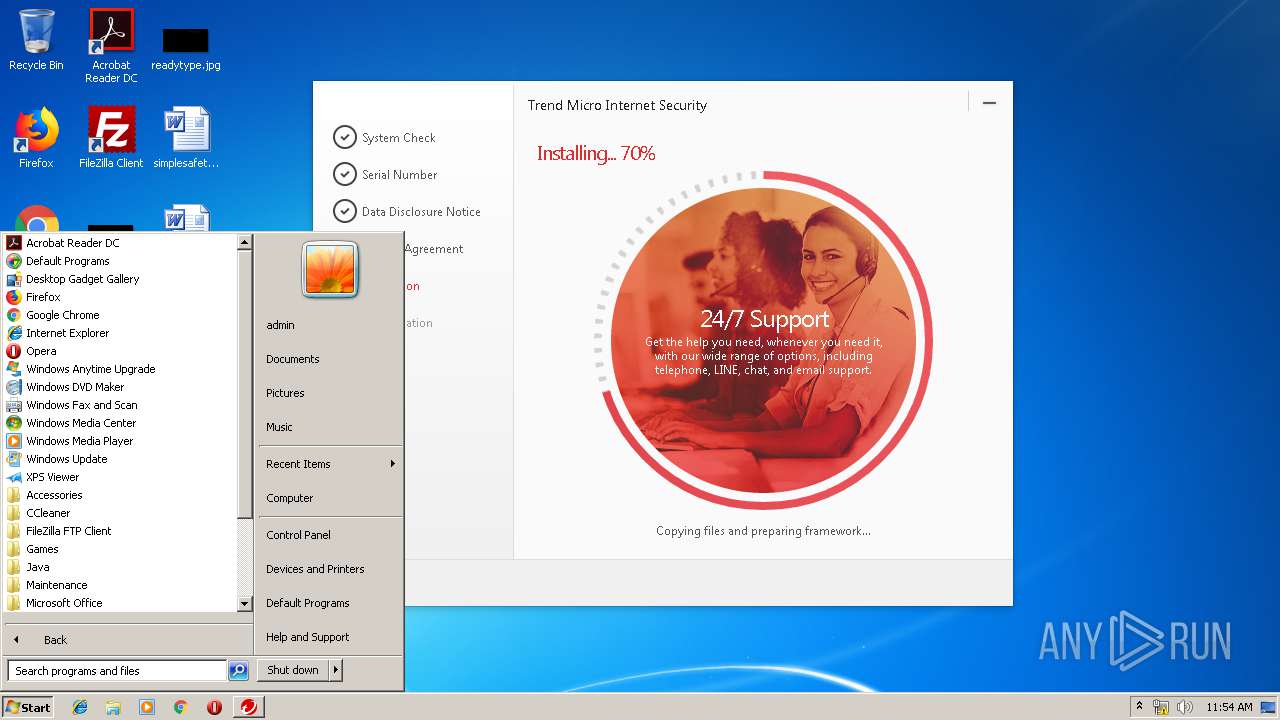The height and width of the screenshot is (720, 1280).
Task: Open Windows Media Player from programs list
Action: coord(121,441)
